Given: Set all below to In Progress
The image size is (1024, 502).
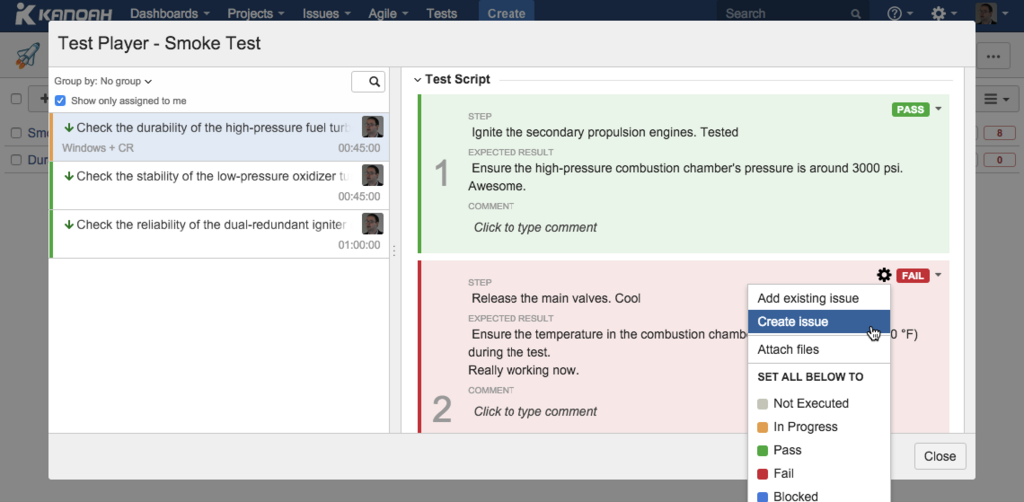Looking at the screenshot, I should tap(818, 427).
